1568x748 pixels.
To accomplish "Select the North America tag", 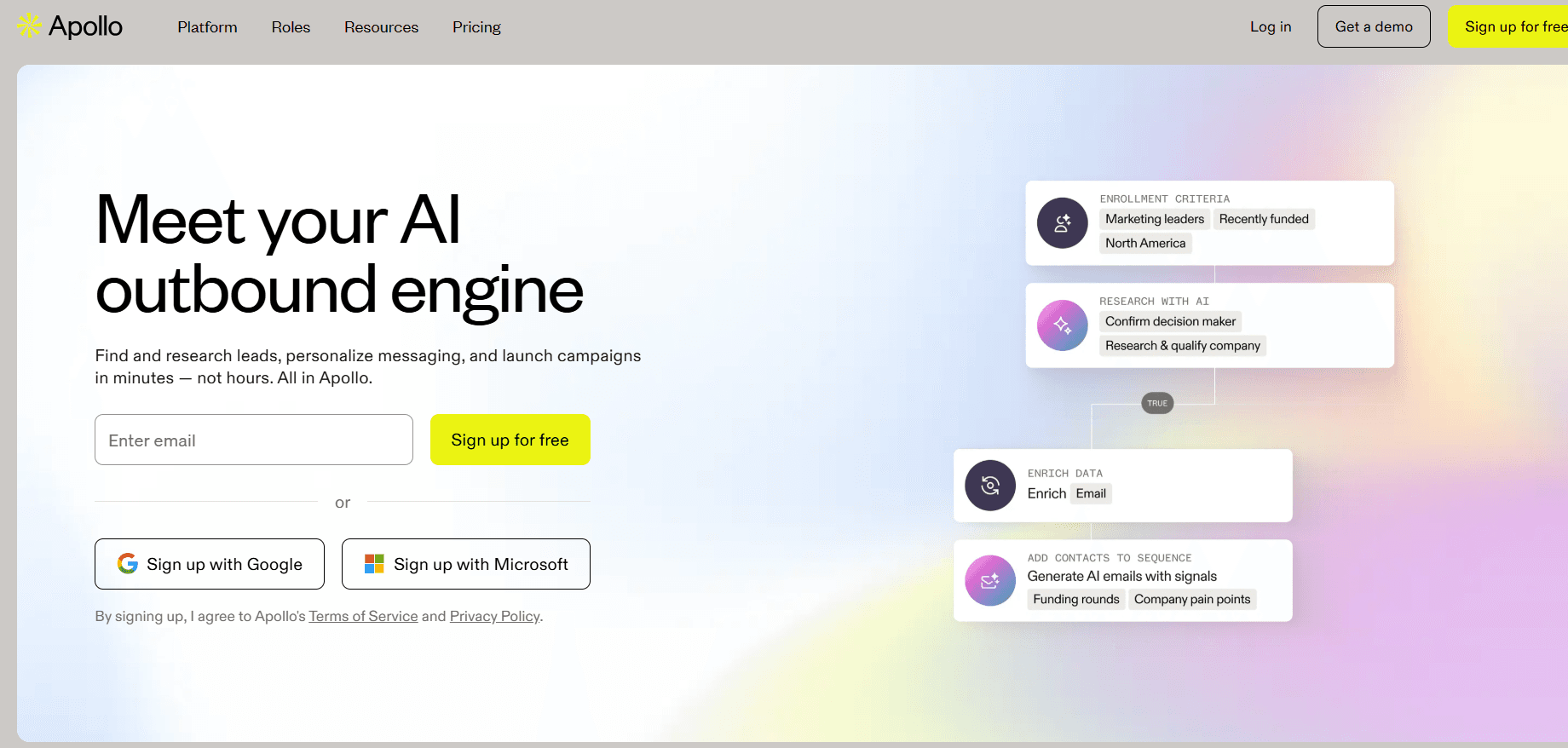I will (x=1145, y=243).
